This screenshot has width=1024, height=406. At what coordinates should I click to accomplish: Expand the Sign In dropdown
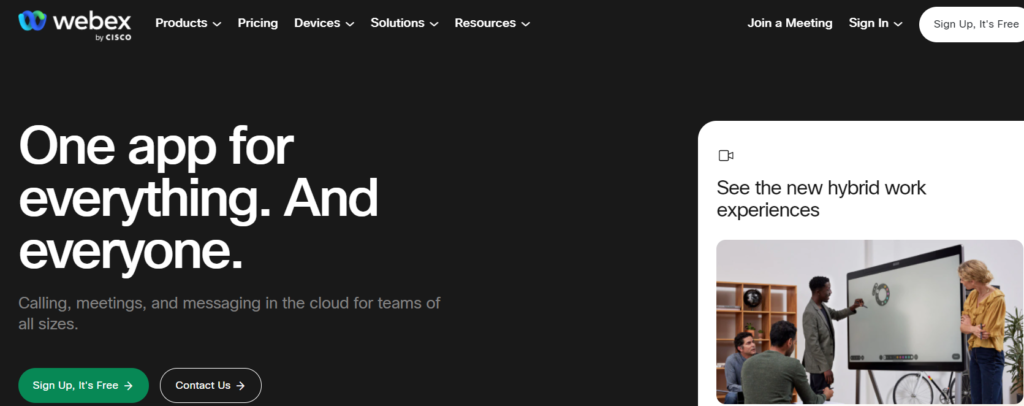pos(876,23)
